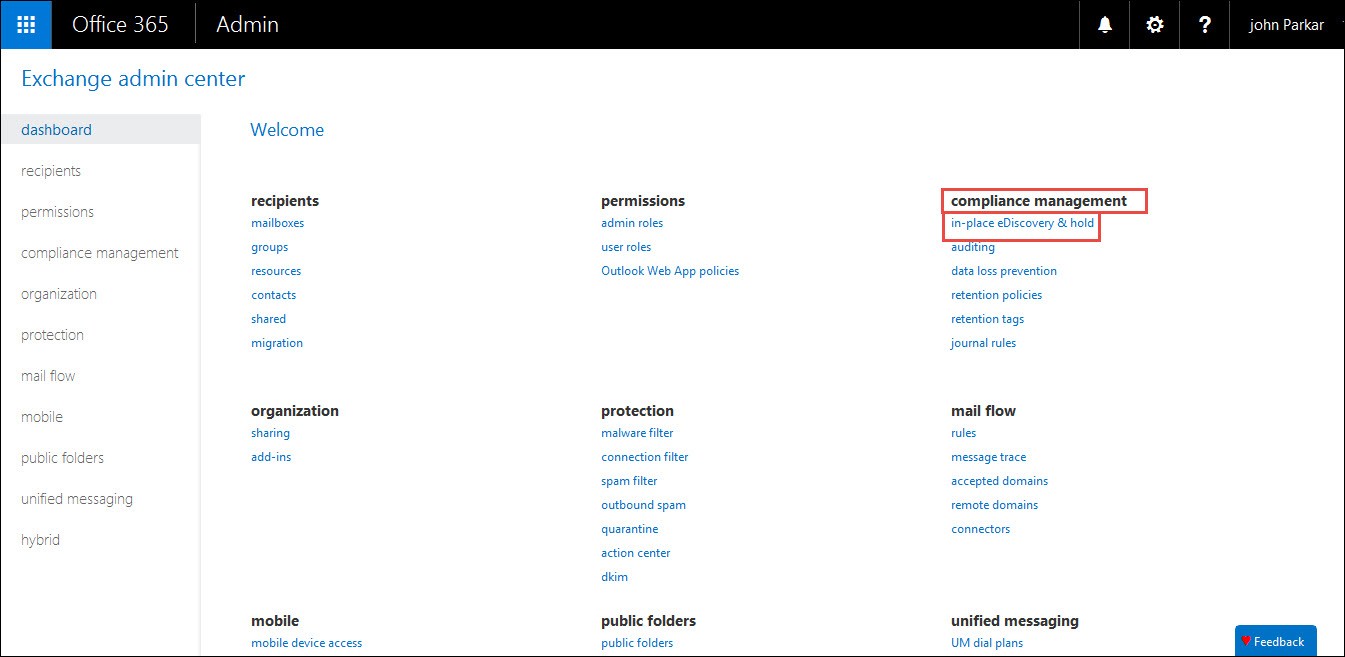
Task: Open retention policies
Action: click(996, 294)
